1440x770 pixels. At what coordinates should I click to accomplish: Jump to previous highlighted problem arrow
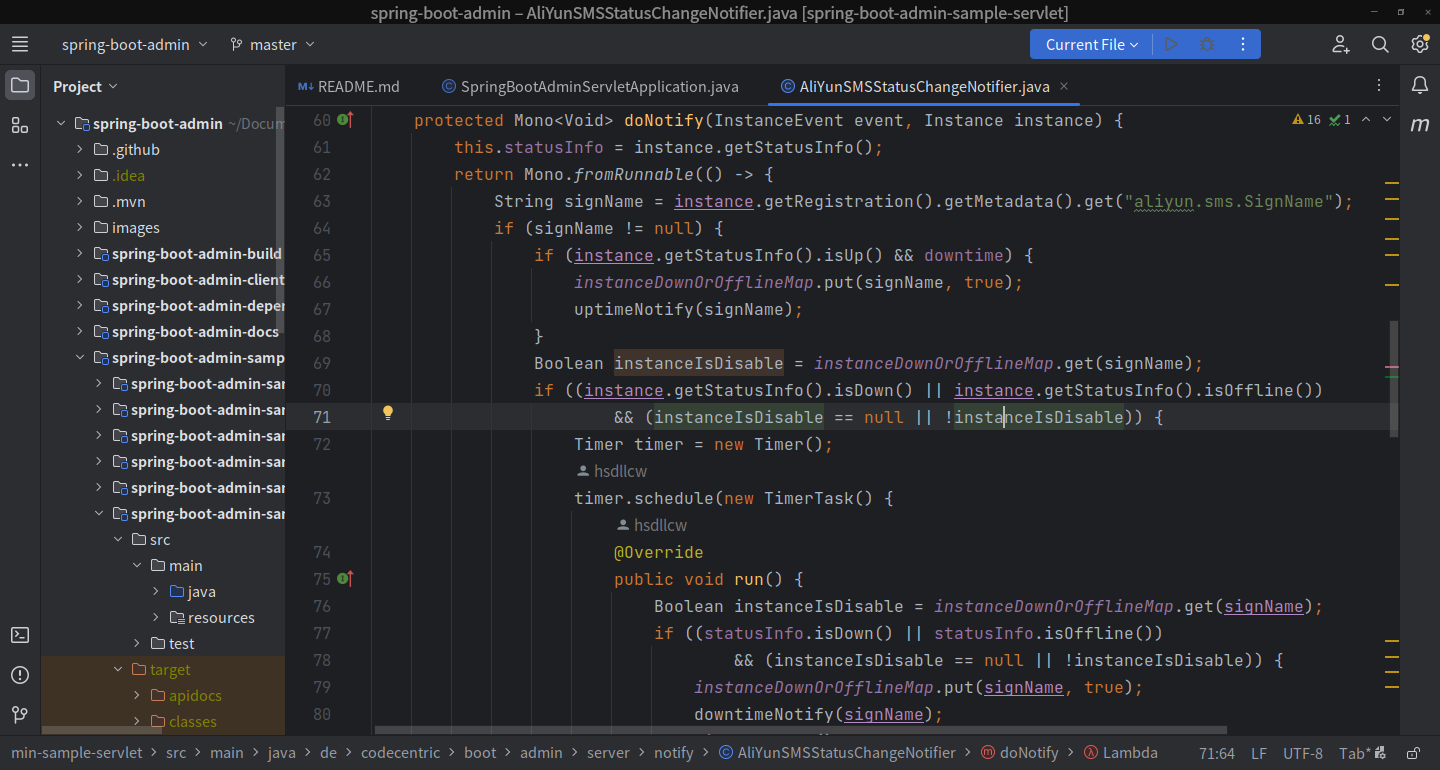point(1366,120)
